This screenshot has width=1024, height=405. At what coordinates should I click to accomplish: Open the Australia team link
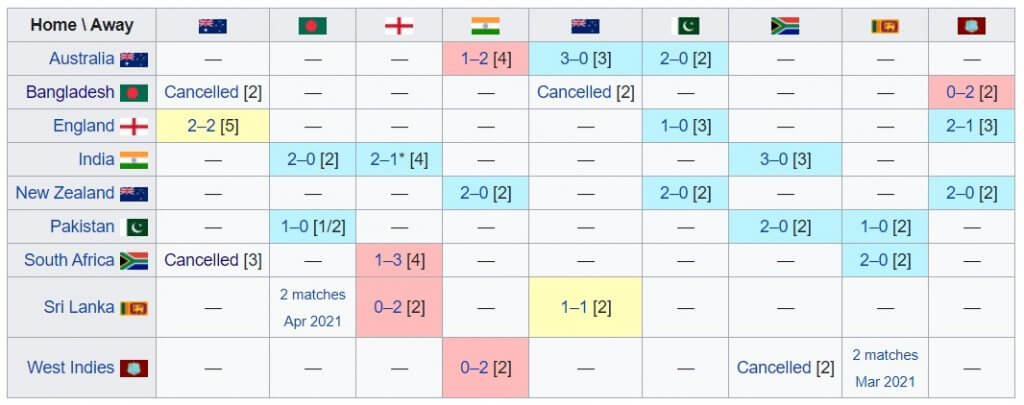[x=82, y=59]
